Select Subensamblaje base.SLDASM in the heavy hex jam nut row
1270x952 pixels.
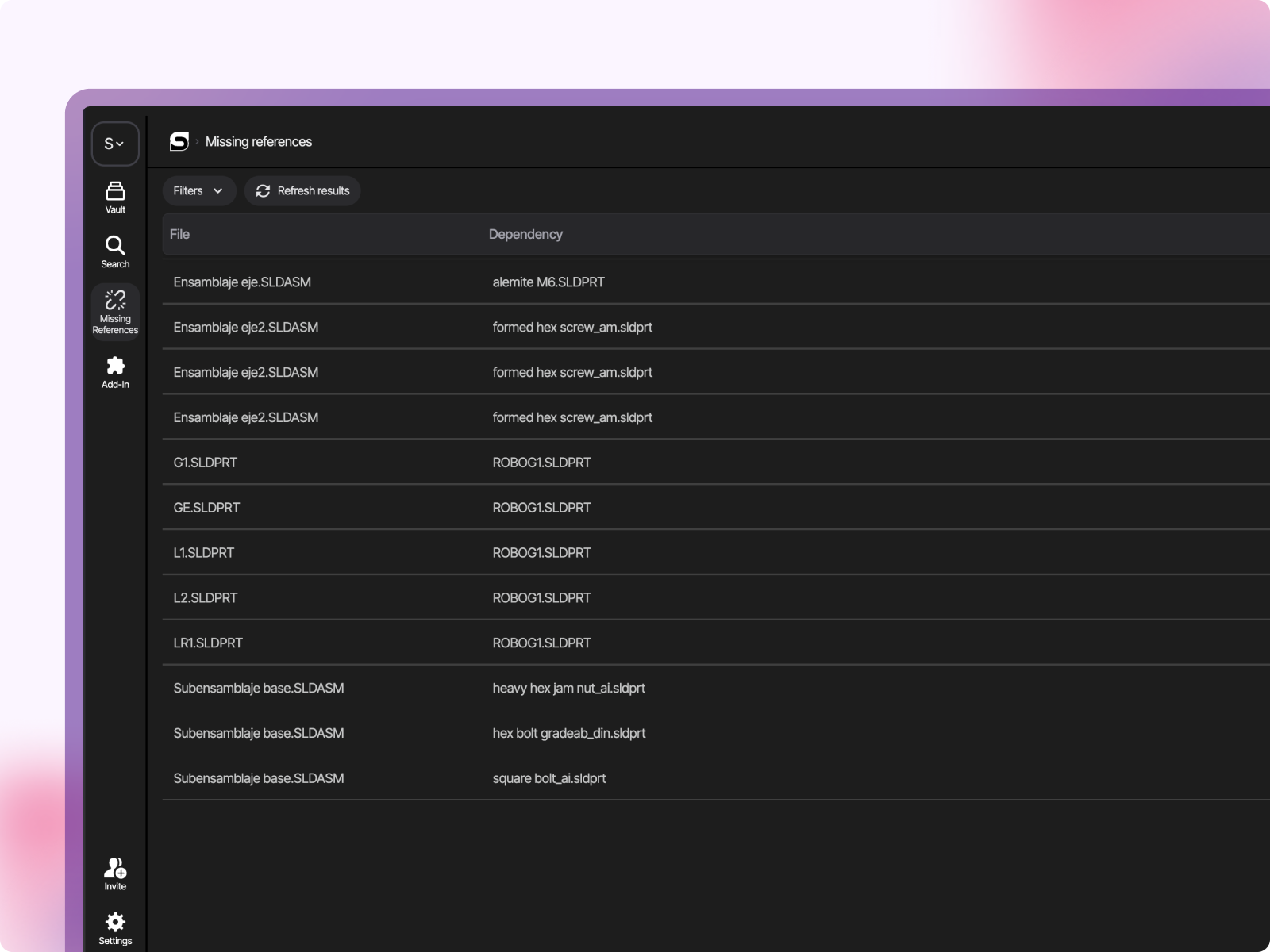tap(259, 689)
